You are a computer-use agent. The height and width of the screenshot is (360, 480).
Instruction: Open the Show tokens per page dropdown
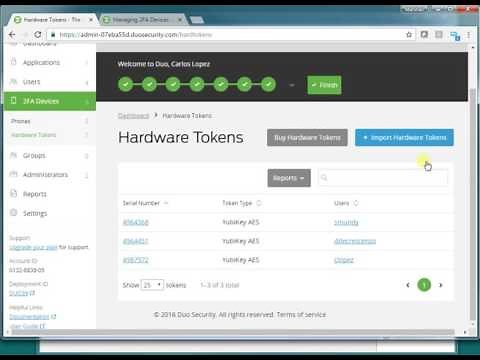tap(152, 285)
